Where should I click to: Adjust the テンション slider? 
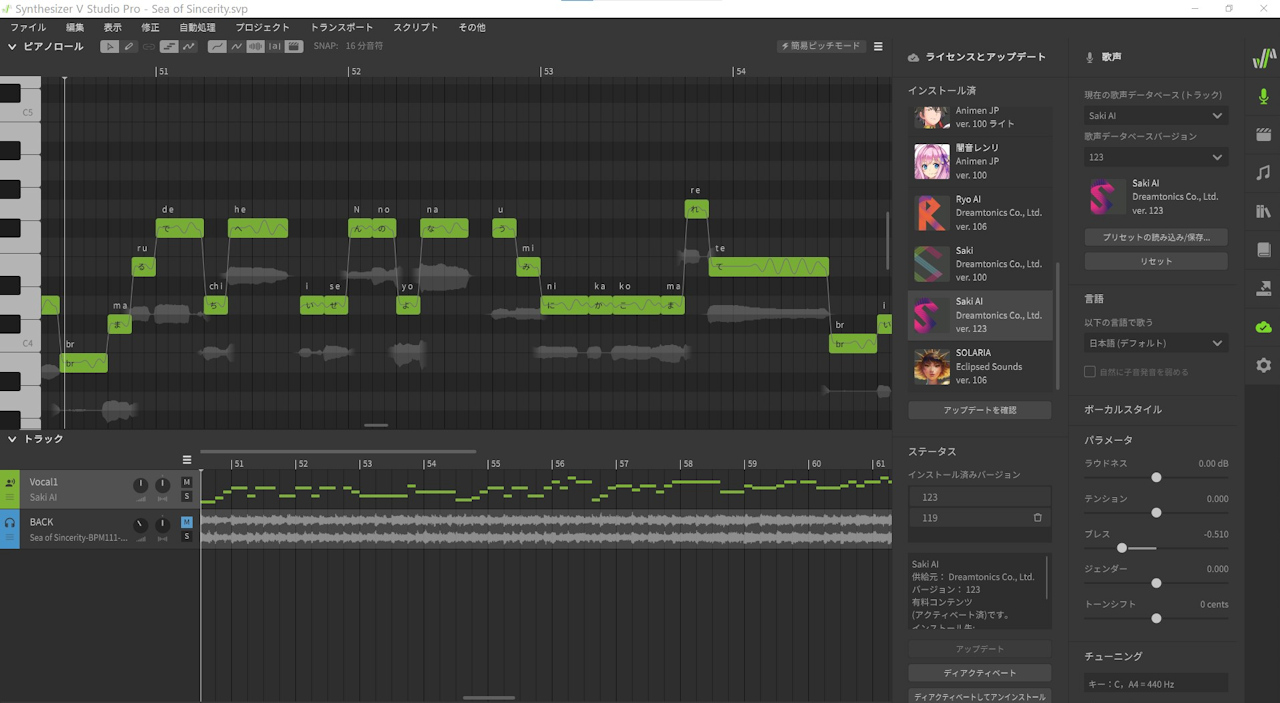pos(1156,513)
